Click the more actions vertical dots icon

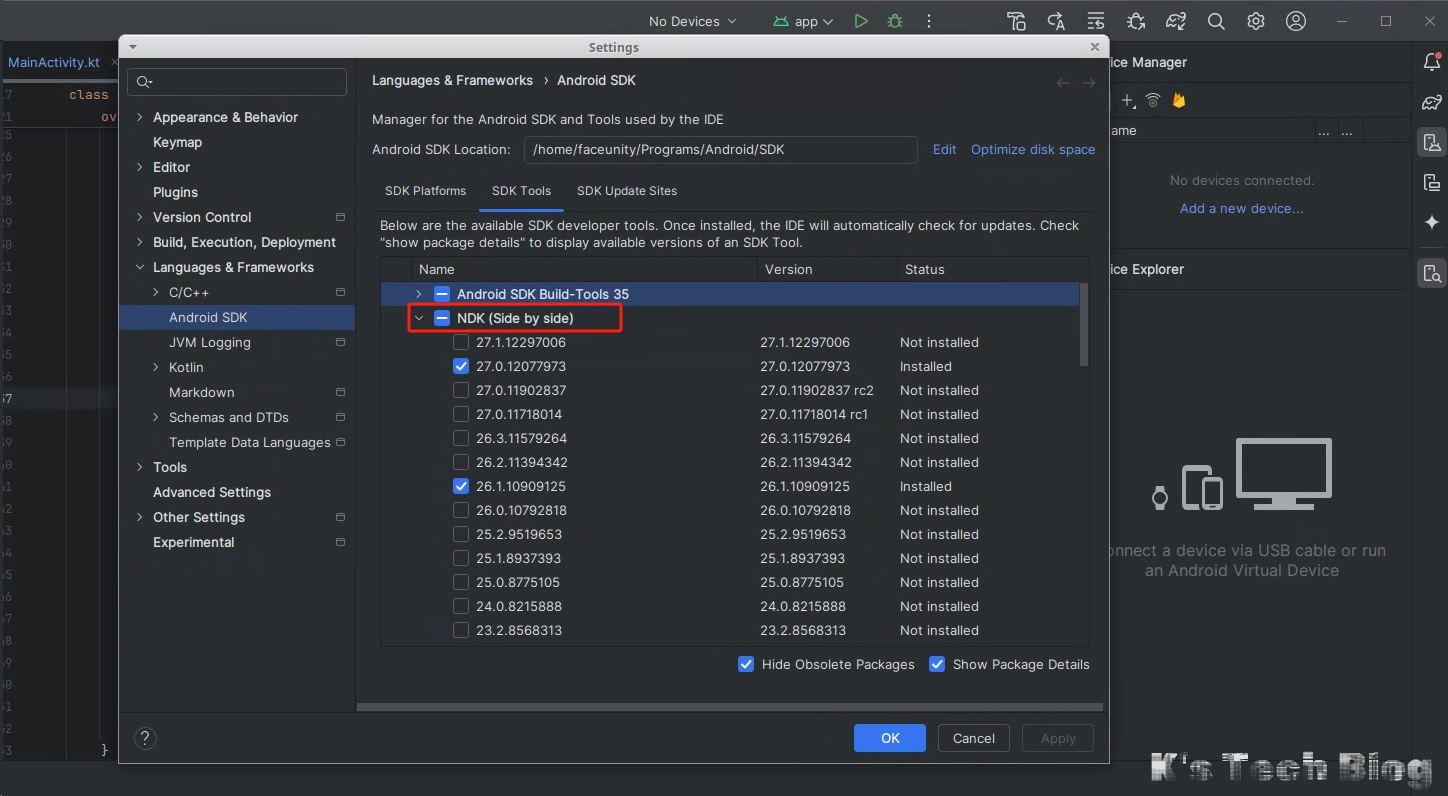pyautogui.click(x=929, y=21)
